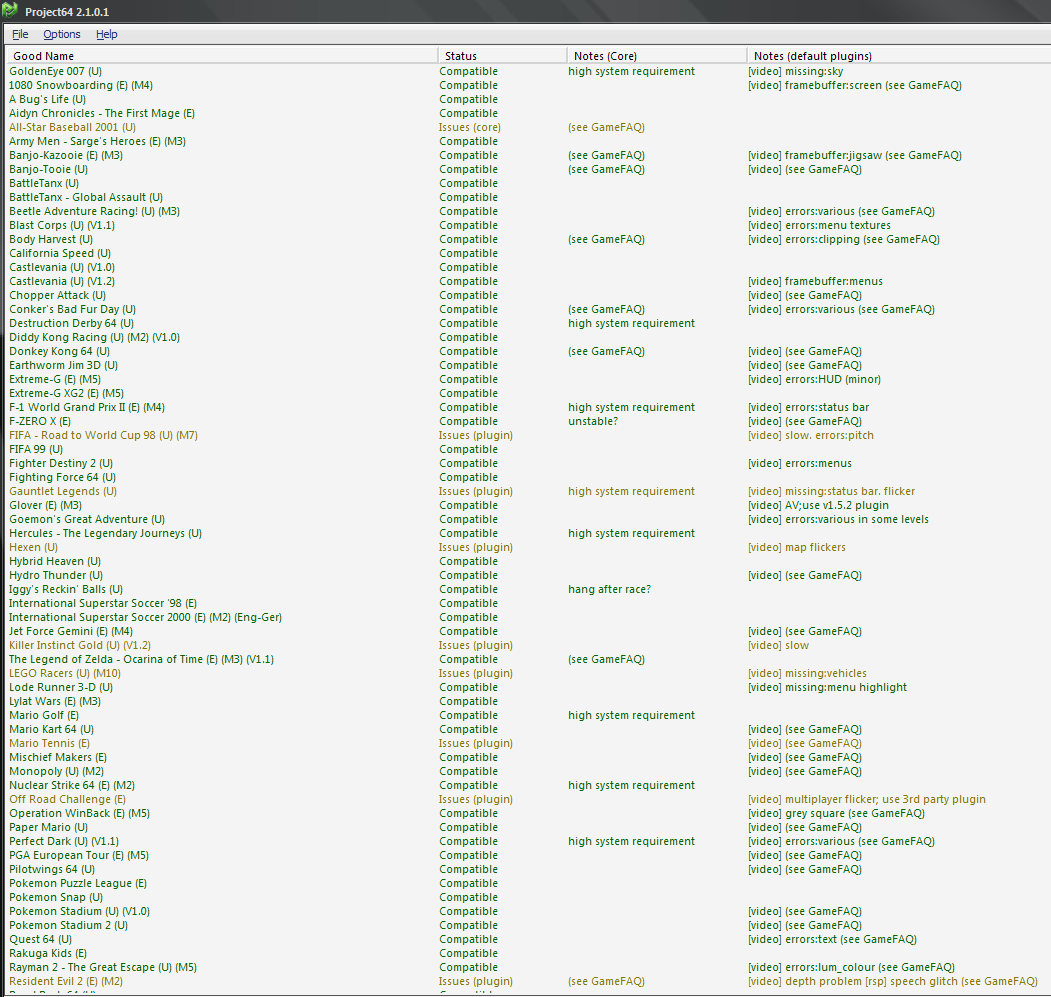Select Hexen (U) row
Image resolution: width=1051 pixels, height=997 pixels.
[34, 548]
